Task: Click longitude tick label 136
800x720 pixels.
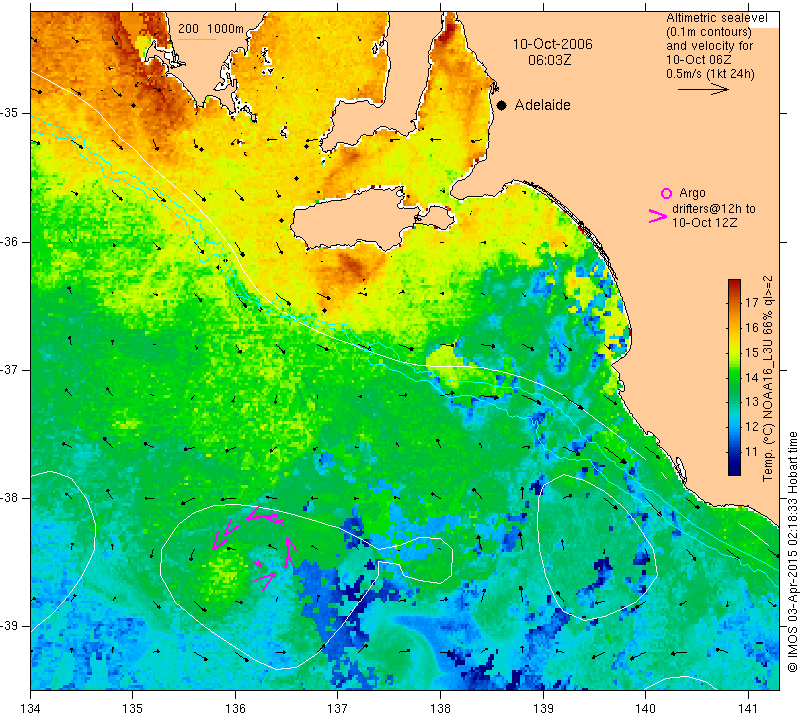Action: pyautogui.click(x=235, y=708)
